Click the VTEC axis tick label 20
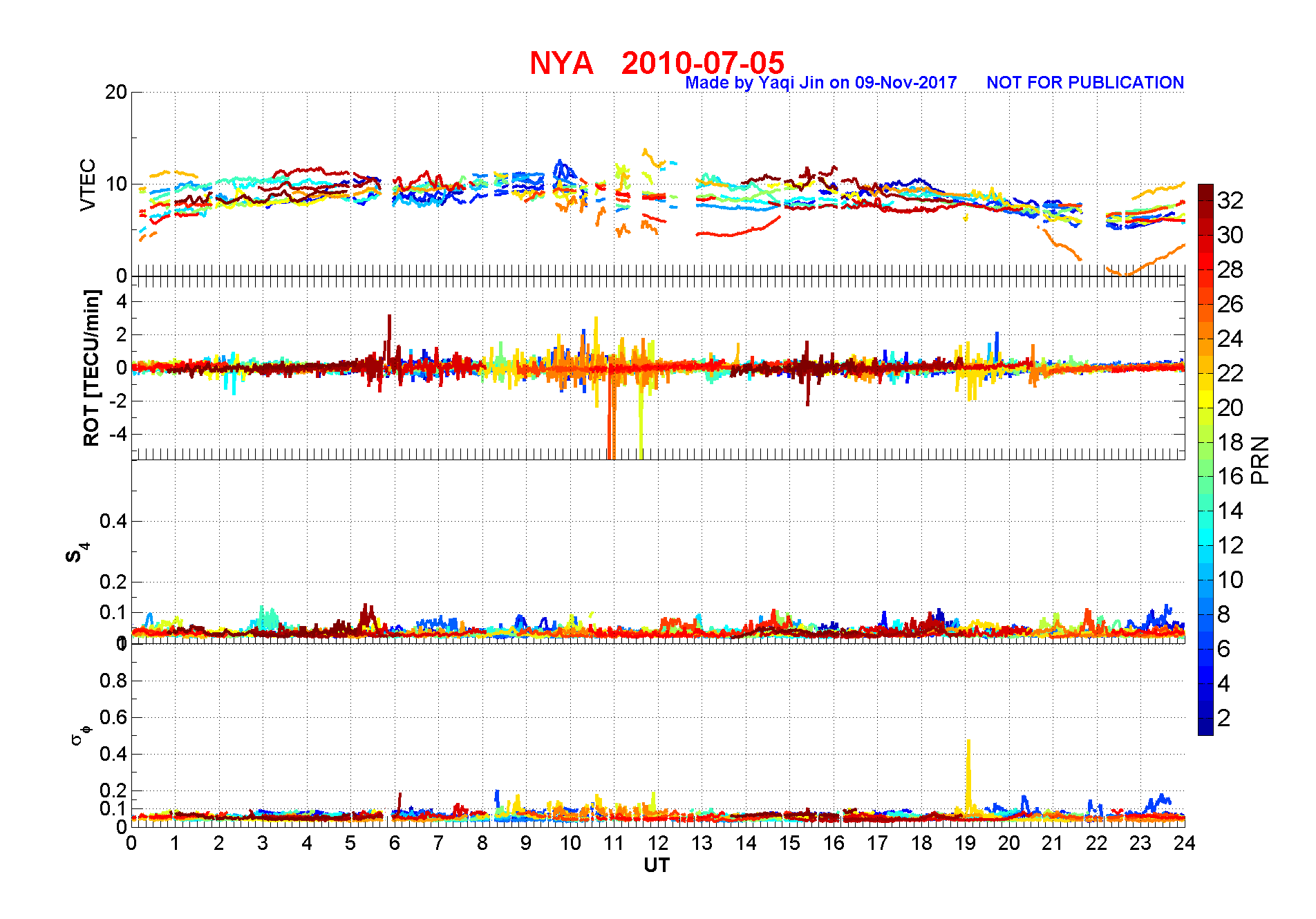The image size is (1316, 919). pyautogui.click(x=116, y=92)
